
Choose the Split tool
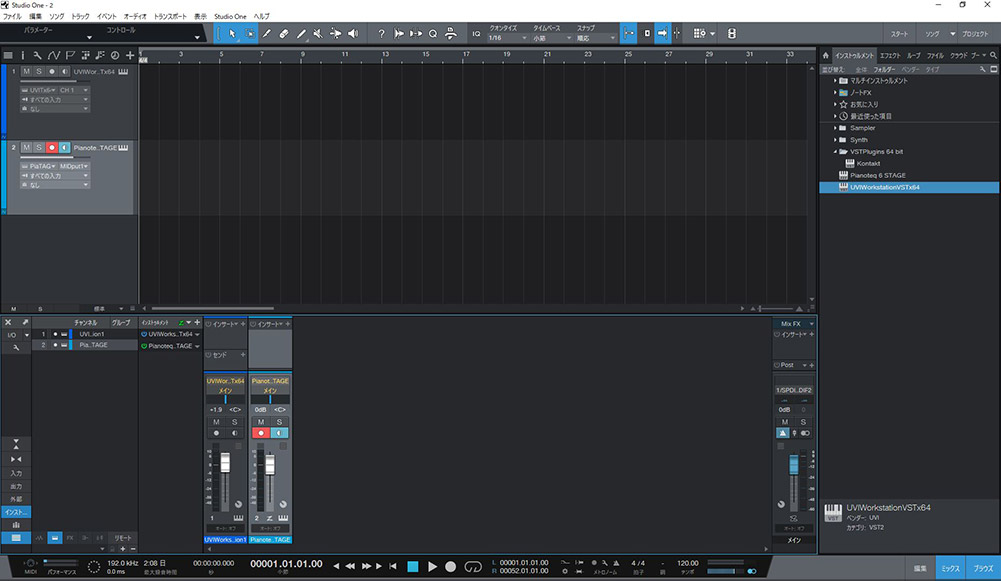pyautogui.click(x=267, y=34)
